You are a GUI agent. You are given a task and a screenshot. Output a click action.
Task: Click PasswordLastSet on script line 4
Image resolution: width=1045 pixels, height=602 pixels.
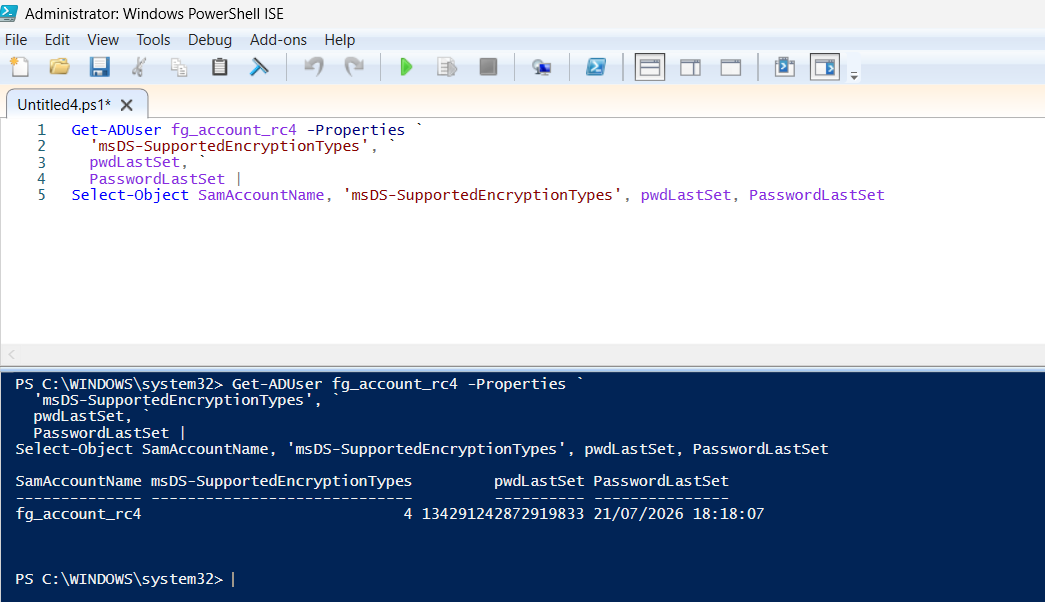[157, 179]
